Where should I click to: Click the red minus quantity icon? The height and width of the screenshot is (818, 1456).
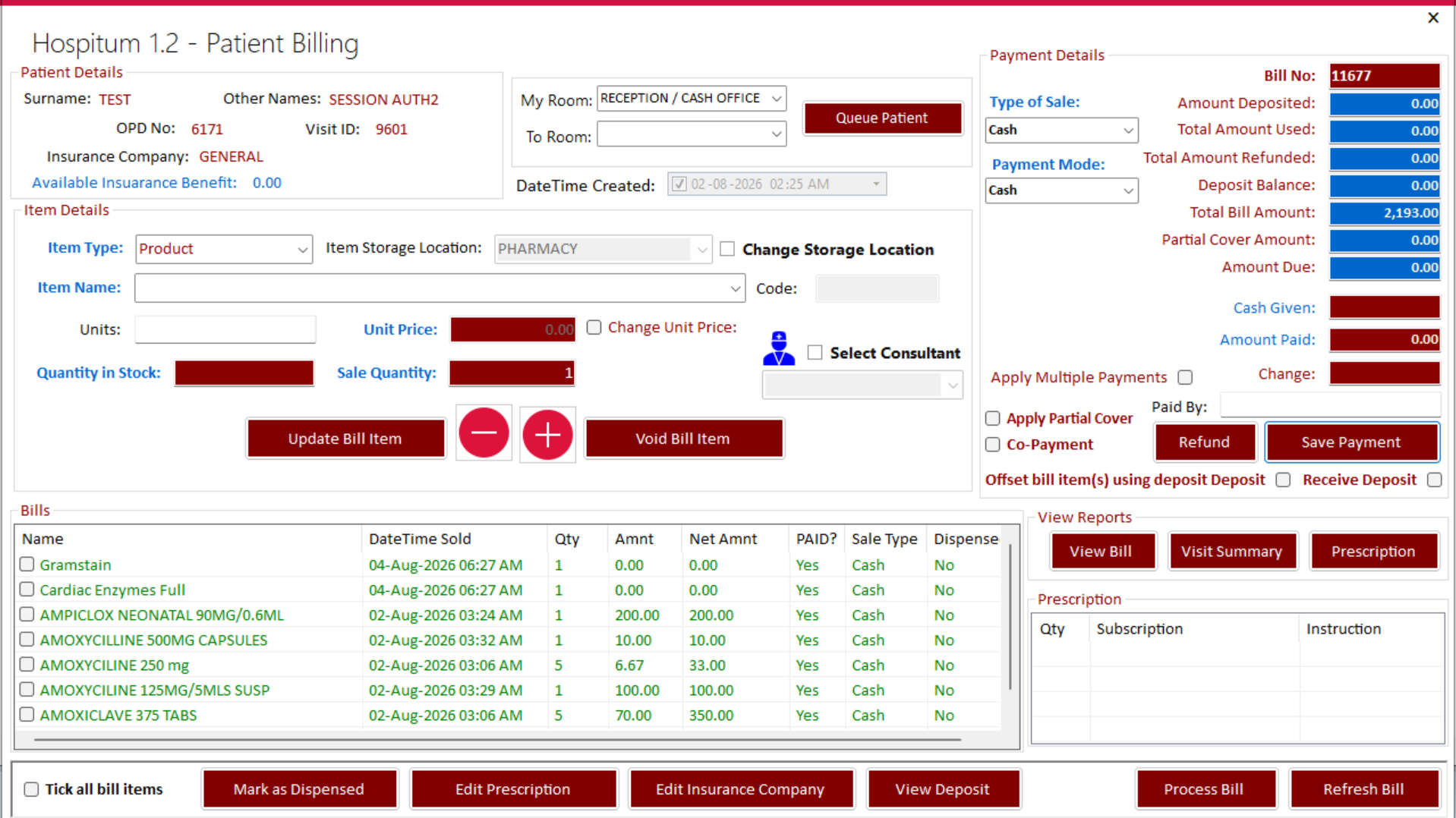484,433
